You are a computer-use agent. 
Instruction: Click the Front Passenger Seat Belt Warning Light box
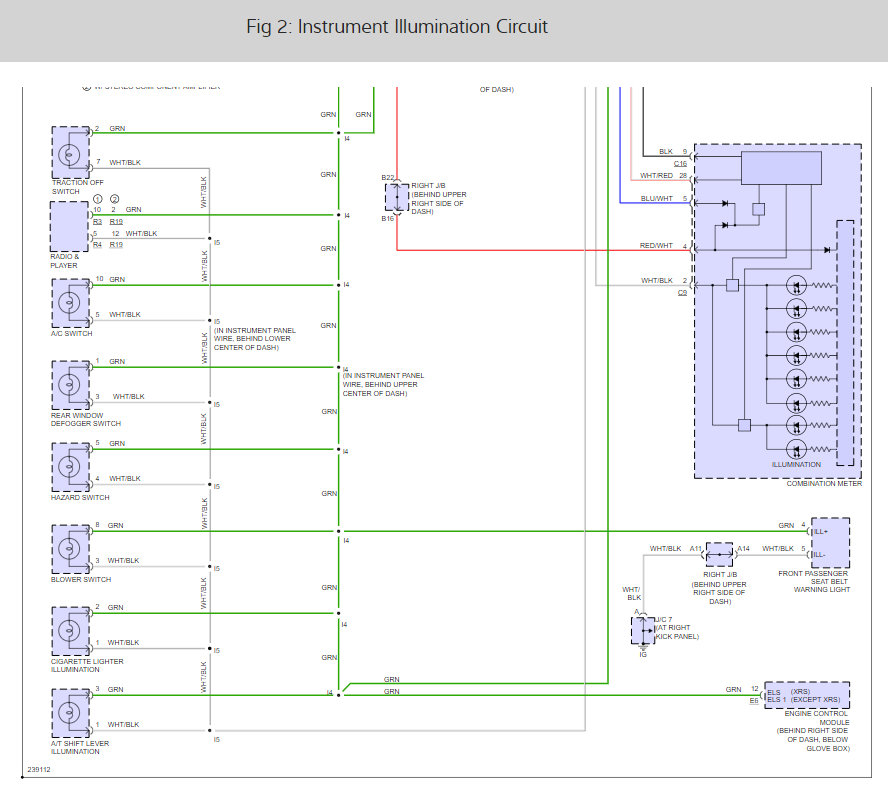[830, 543]
